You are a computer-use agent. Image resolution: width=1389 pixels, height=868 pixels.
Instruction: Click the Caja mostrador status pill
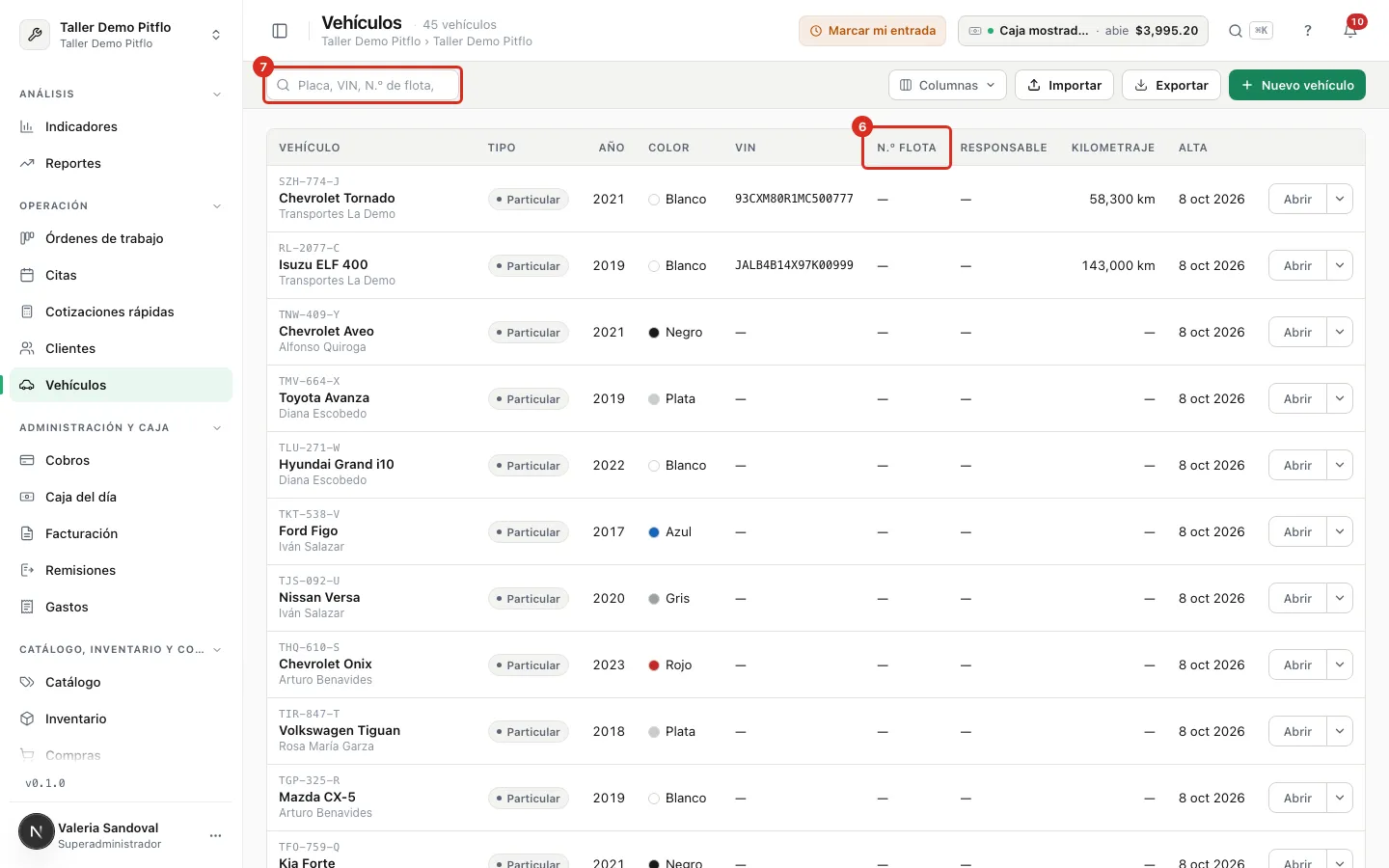[1084, 31]
